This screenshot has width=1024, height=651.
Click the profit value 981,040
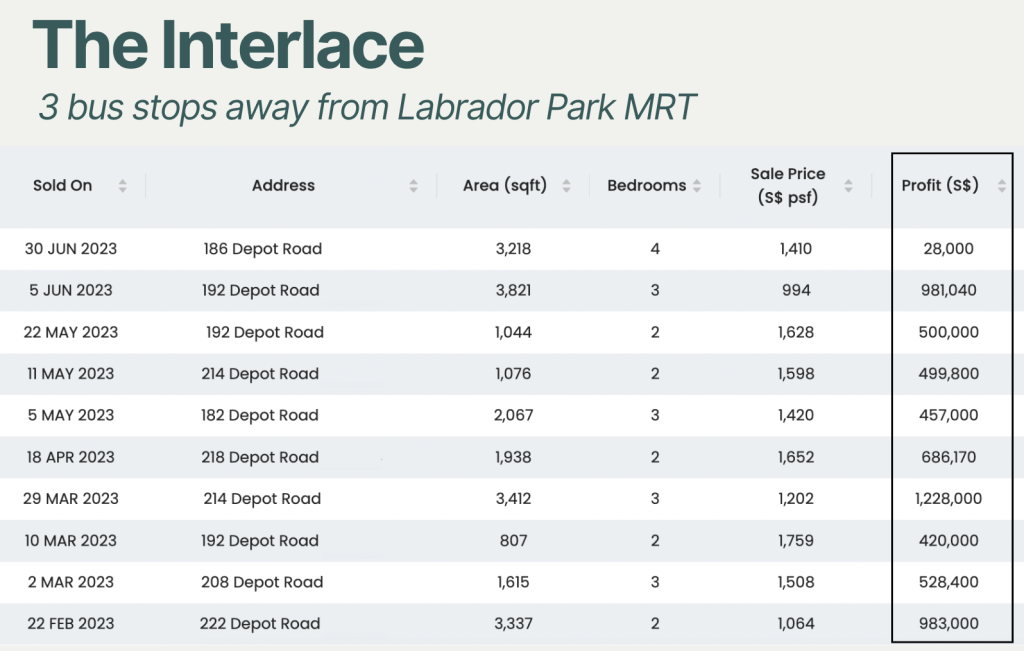pos(948,291)
